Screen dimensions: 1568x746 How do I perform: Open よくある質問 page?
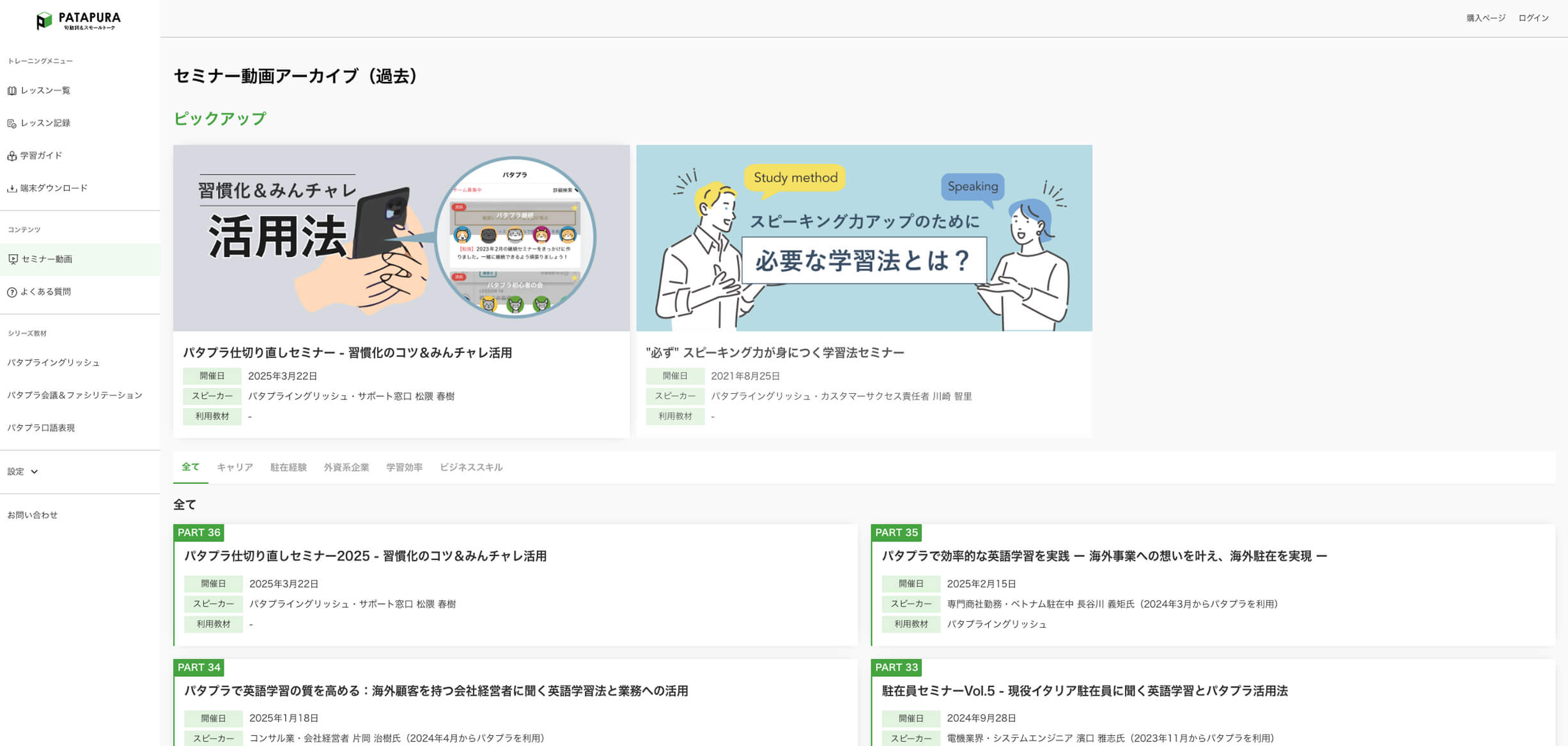click(x=45, y=291)
